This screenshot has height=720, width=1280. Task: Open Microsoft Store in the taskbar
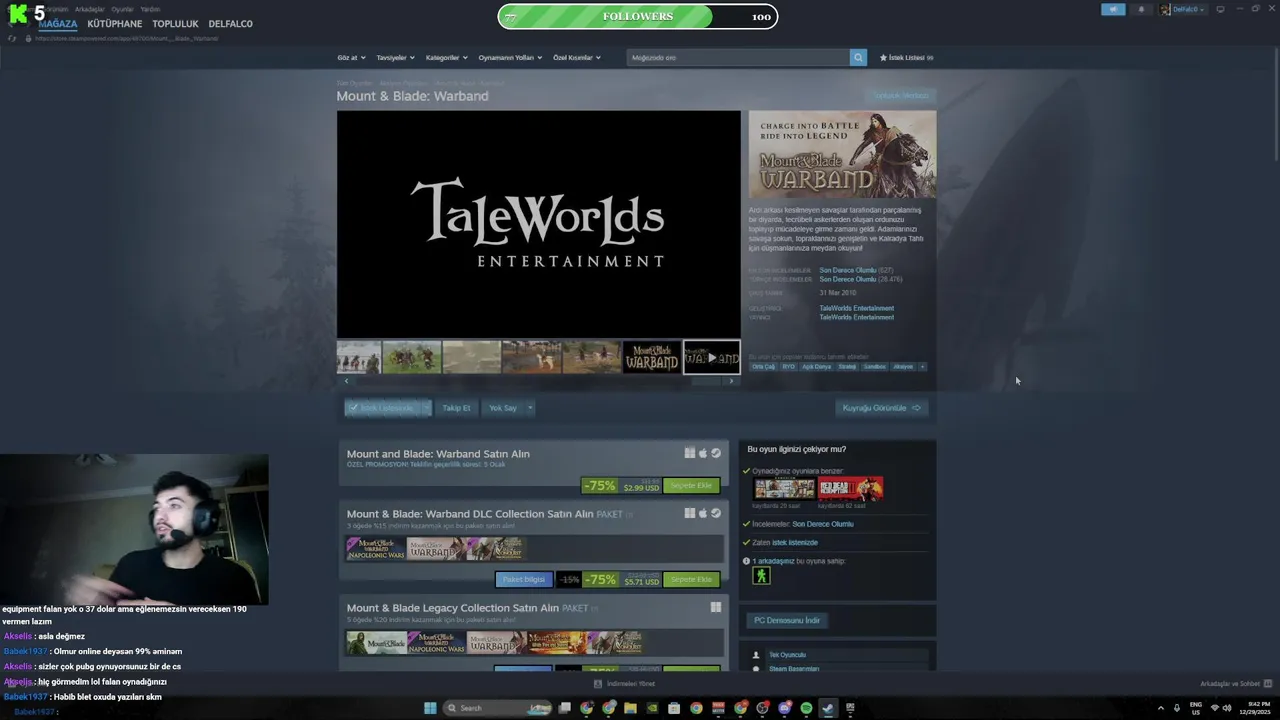pos(674,708)
